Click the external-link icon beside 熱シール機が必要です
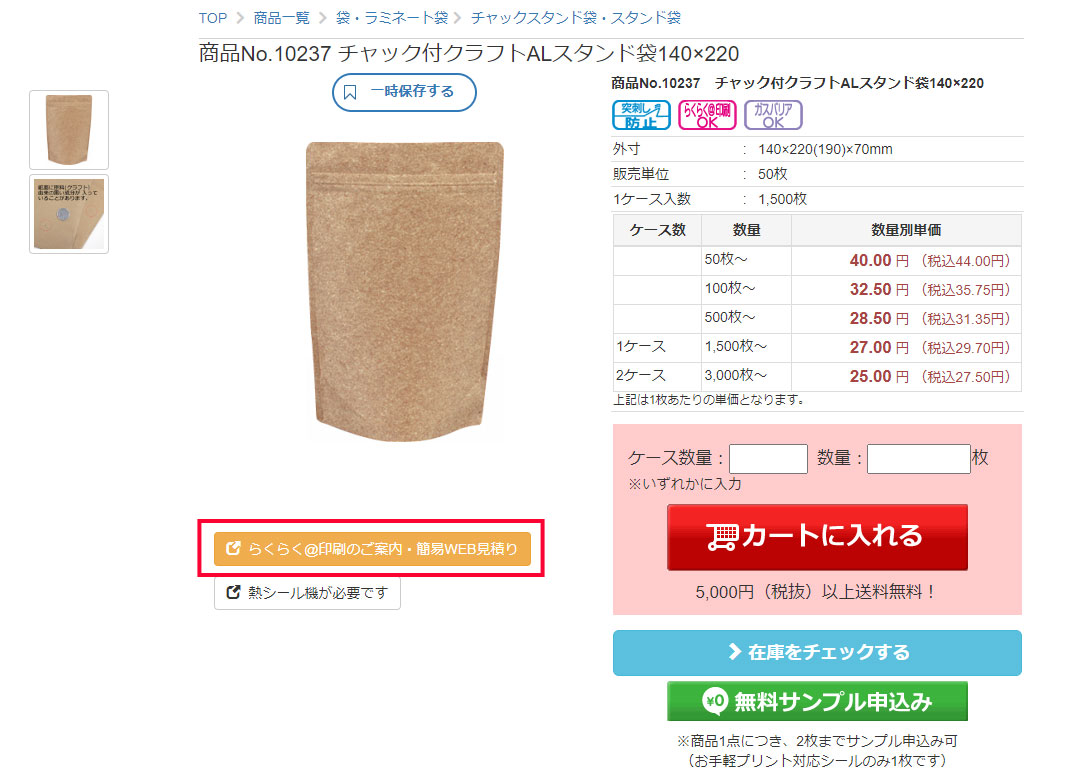The height and width of the screenshot is (780, 1080). coord(233,592)
